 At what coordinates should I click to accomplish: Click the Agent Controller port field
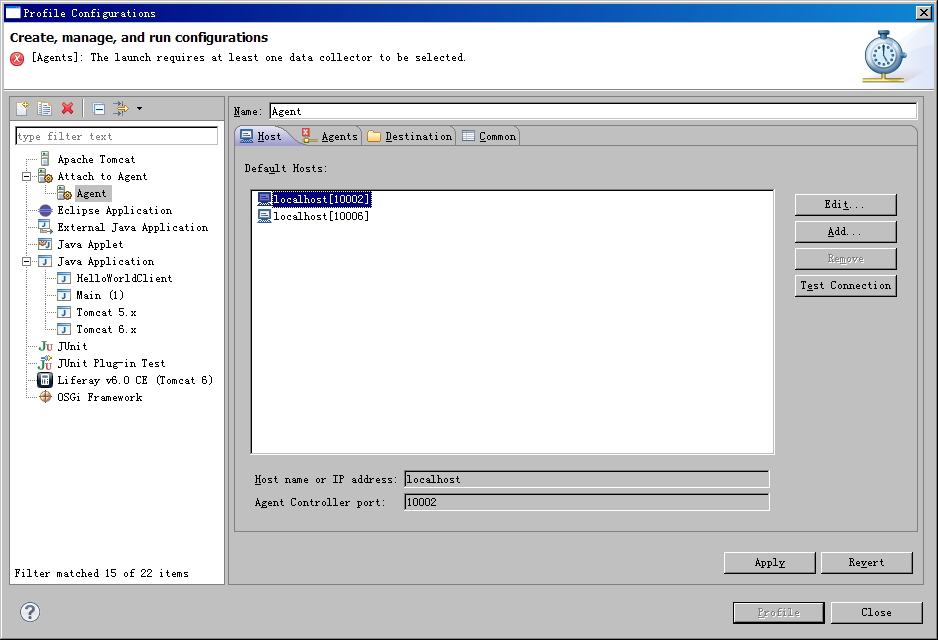(587, 502)
